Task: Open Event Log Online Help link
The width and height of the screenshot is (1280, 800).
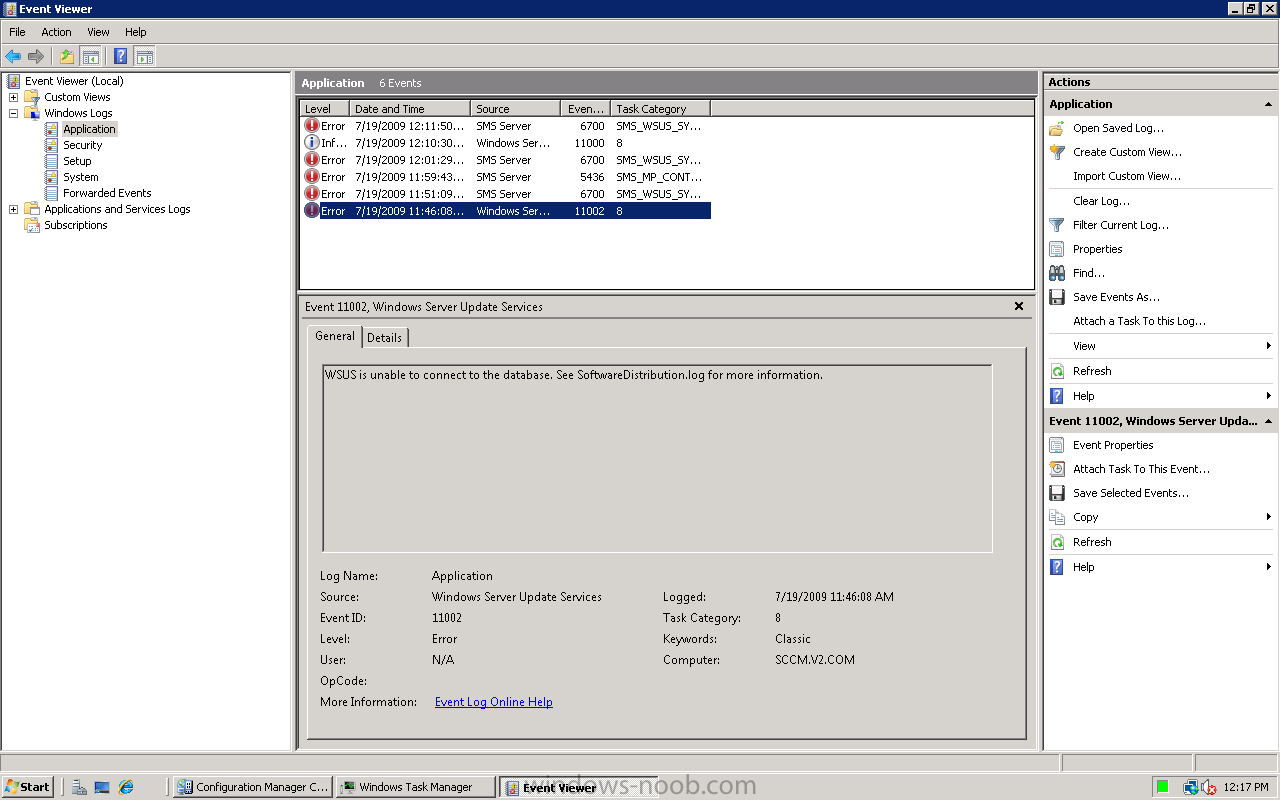Action: pyautogui.click(x=494, y=702)
